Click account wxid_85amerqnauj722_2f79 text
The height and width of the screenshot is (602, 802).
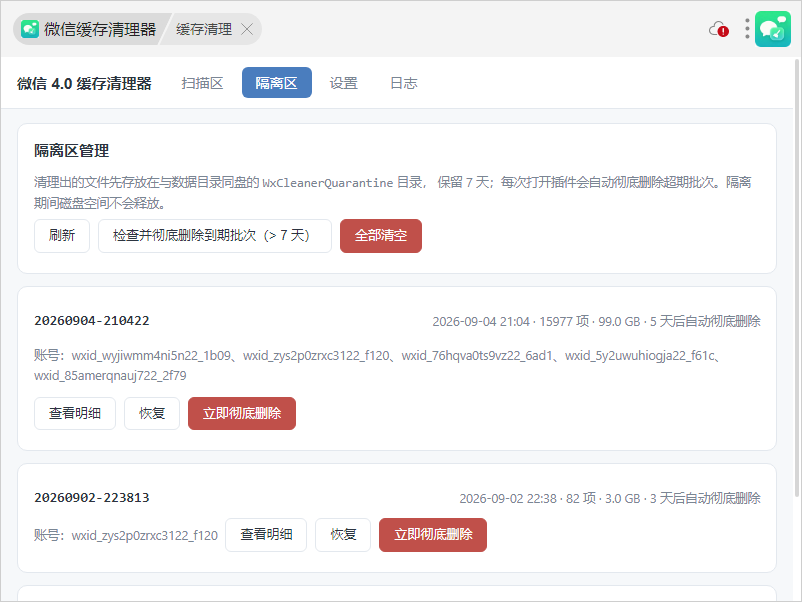[x=110, y=376]
